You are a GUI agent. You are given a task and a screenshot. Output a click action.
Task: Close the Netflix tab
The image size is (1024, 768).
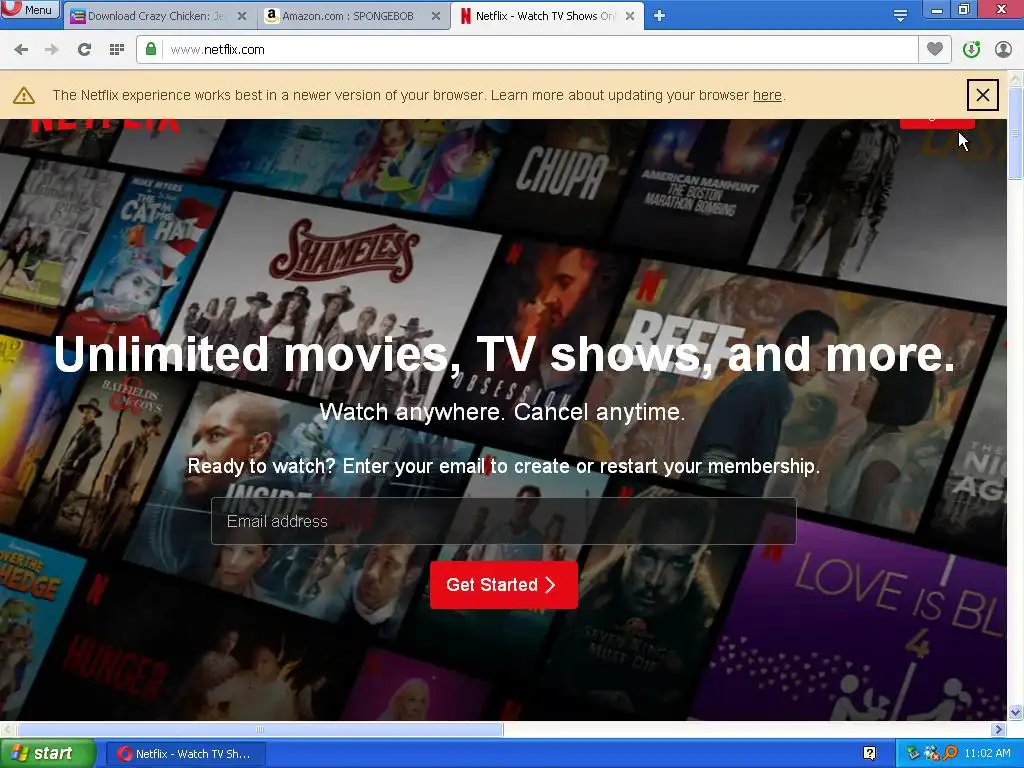tap(630, 16)
